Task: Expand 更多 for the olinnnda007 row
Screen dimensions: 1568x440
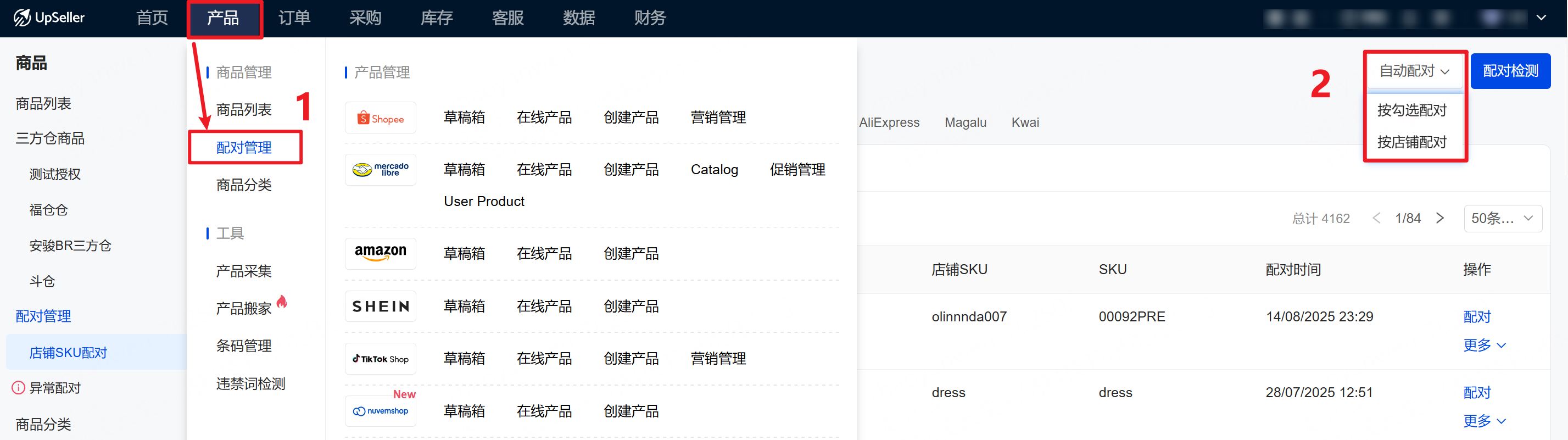Action: point(1484,345)
